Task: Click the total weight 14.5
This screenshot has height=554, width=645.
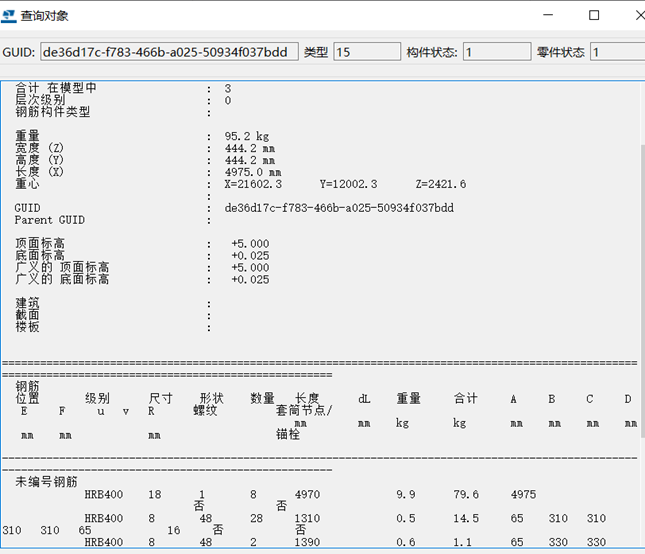Action: click(x=466, y=518)
